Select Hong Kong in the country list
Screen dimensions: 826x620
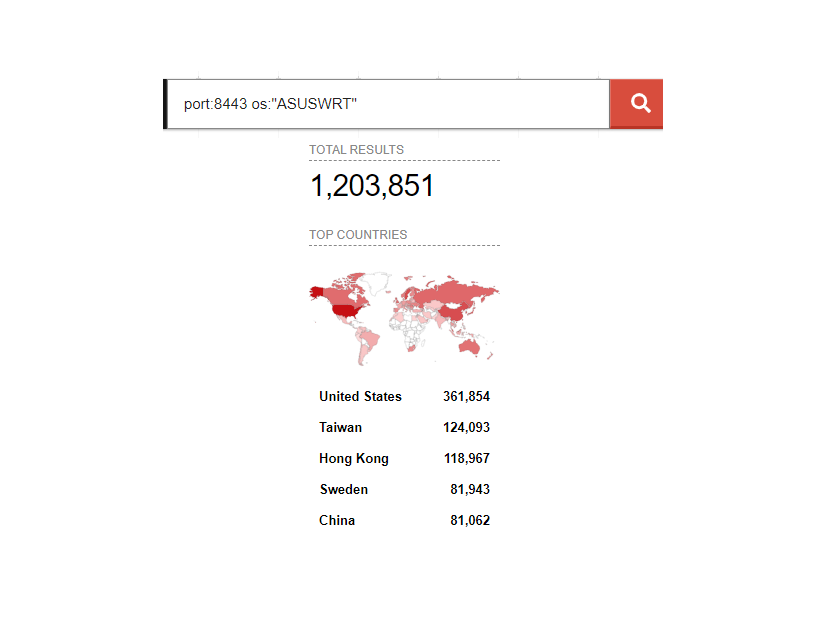[x=354, y=459]
